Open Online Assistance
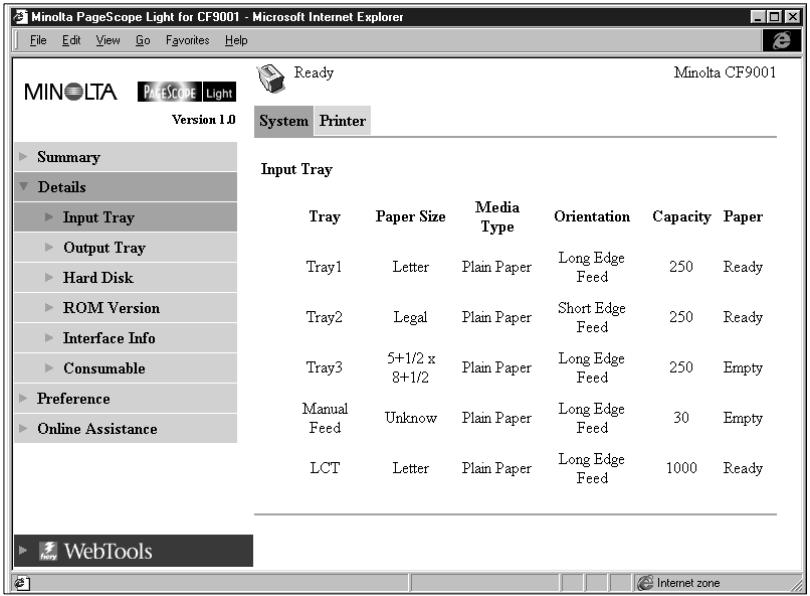This screenshot has height=596, width=810. [x=126, y=428]
